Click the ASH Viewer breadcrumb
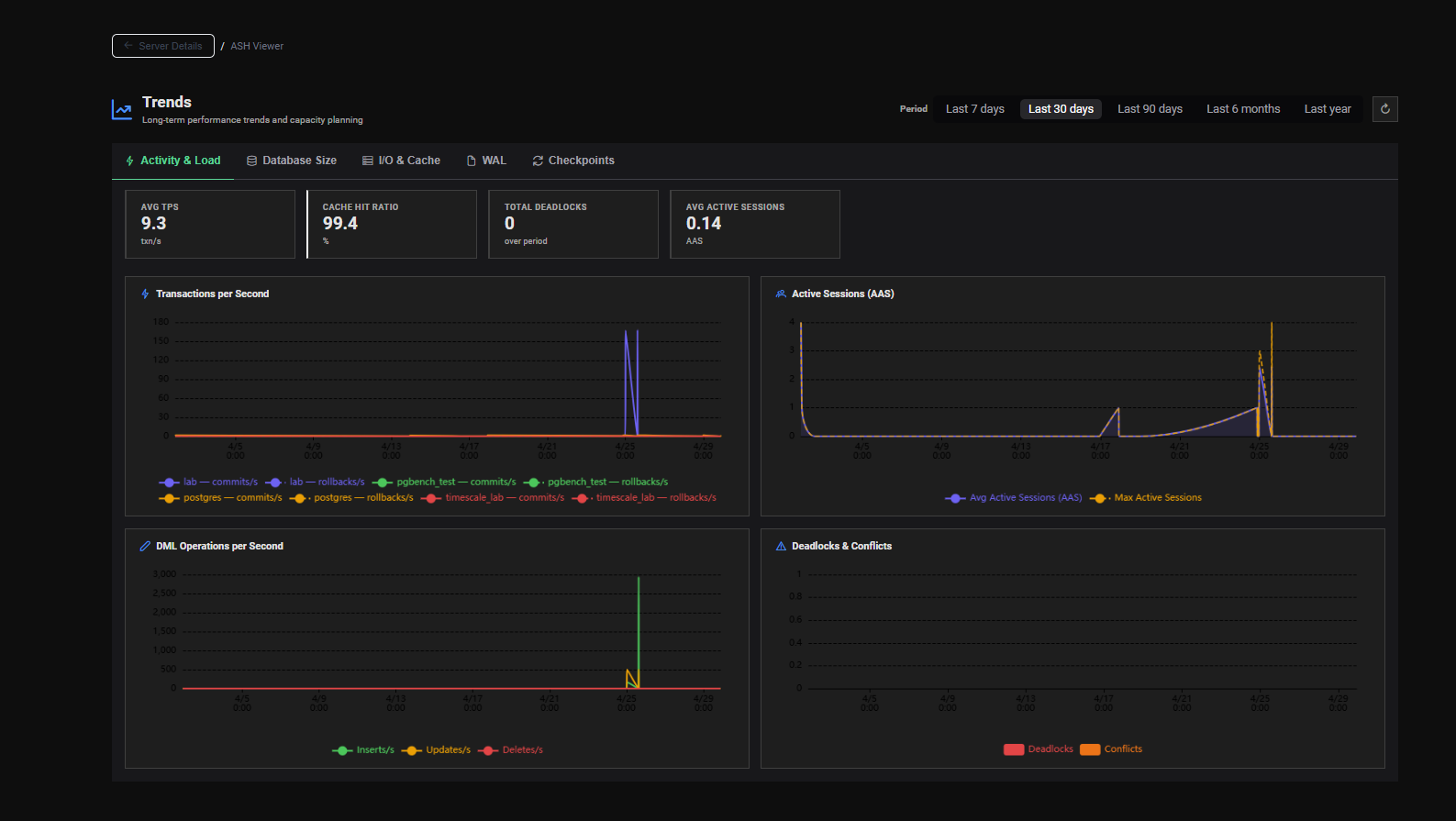This screenshot has height=821, width=1456. (x=257, y=46)
